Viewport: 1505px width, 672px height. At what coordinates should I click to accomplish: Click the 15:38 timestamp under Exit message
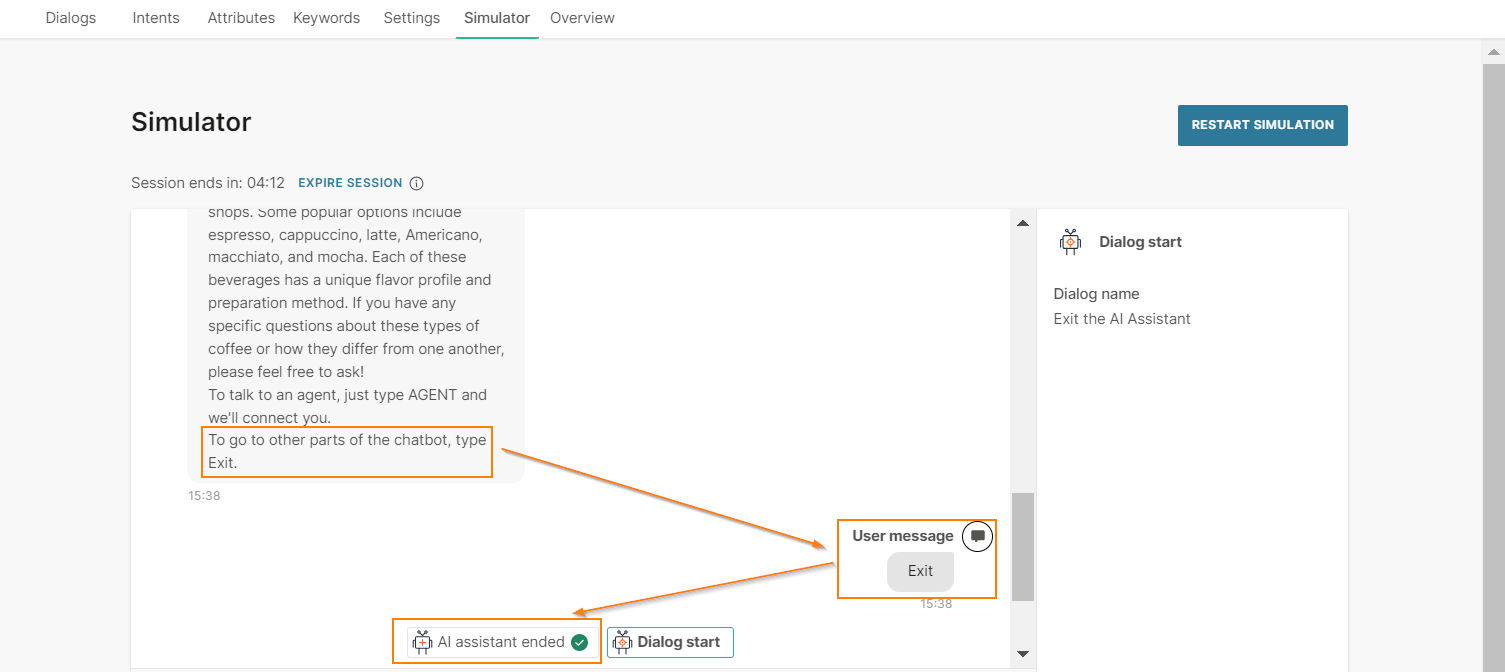click(936, 604)
